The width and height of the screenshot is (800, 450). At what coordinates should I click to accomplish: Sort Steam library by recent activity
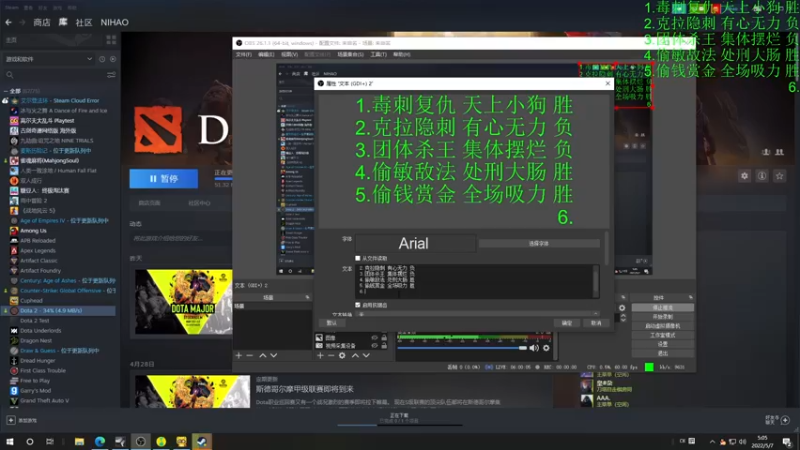[x=102, y=59]
